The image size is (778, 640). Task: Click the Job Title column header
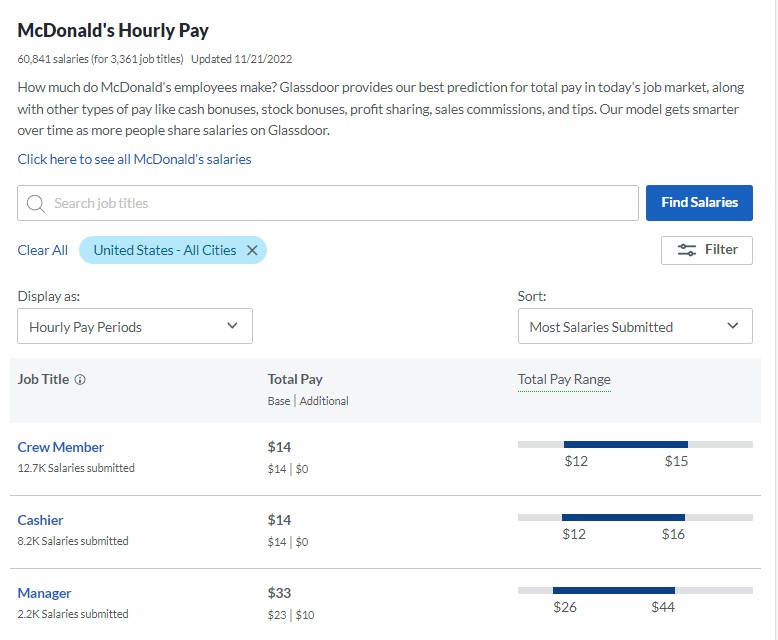43,380
